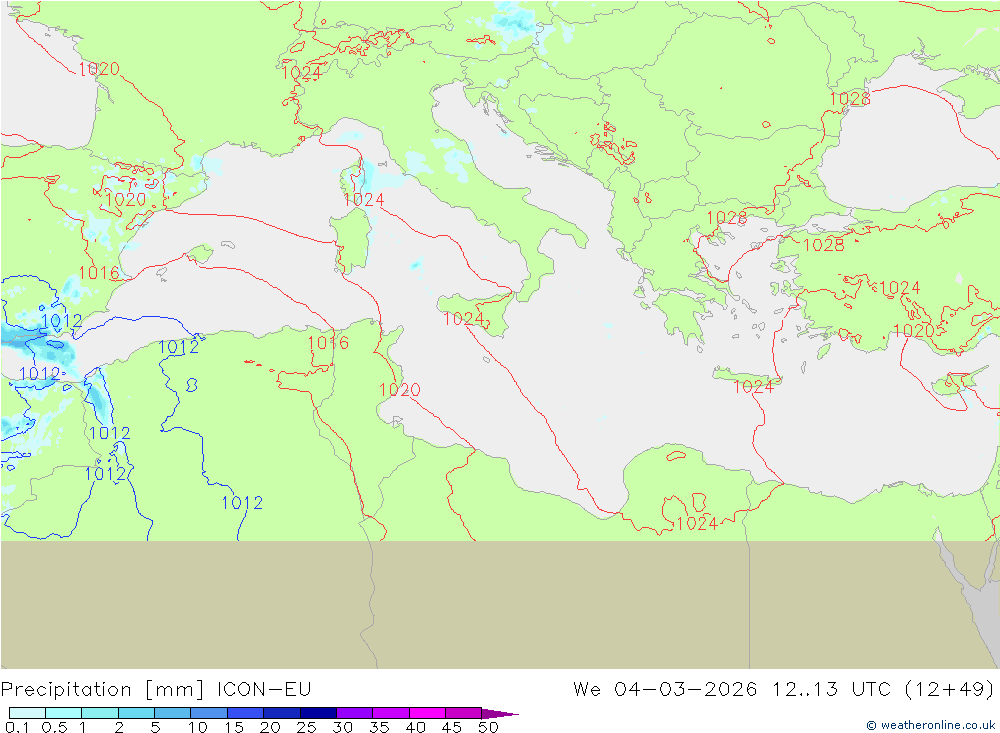Pick the legend swatch between 10 and 15
Viewport: 1000px width, 733px height.
[x=209, y=713]
